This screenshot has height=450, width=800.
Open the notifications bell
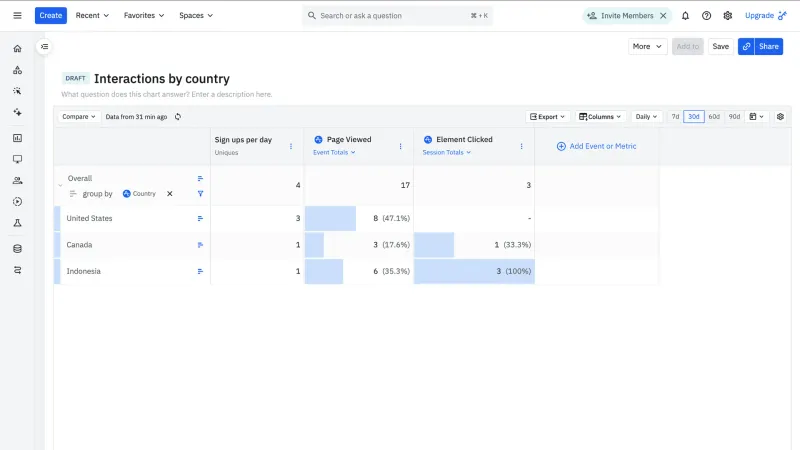(685, 16)
